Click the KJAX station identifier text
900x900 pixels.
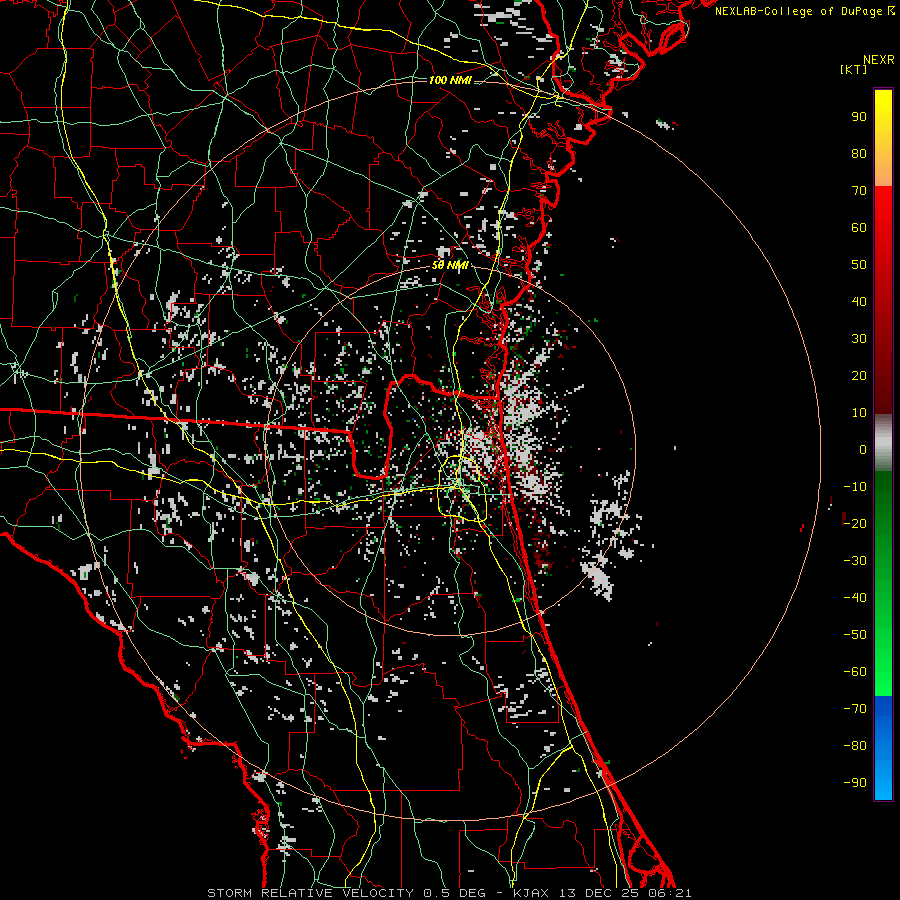coord(530,893)
